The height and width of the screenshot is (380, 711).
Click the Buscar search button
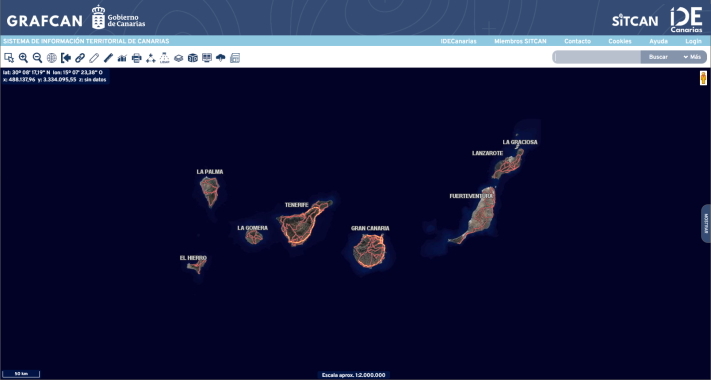pyautogui.click(x=658, y=57)
